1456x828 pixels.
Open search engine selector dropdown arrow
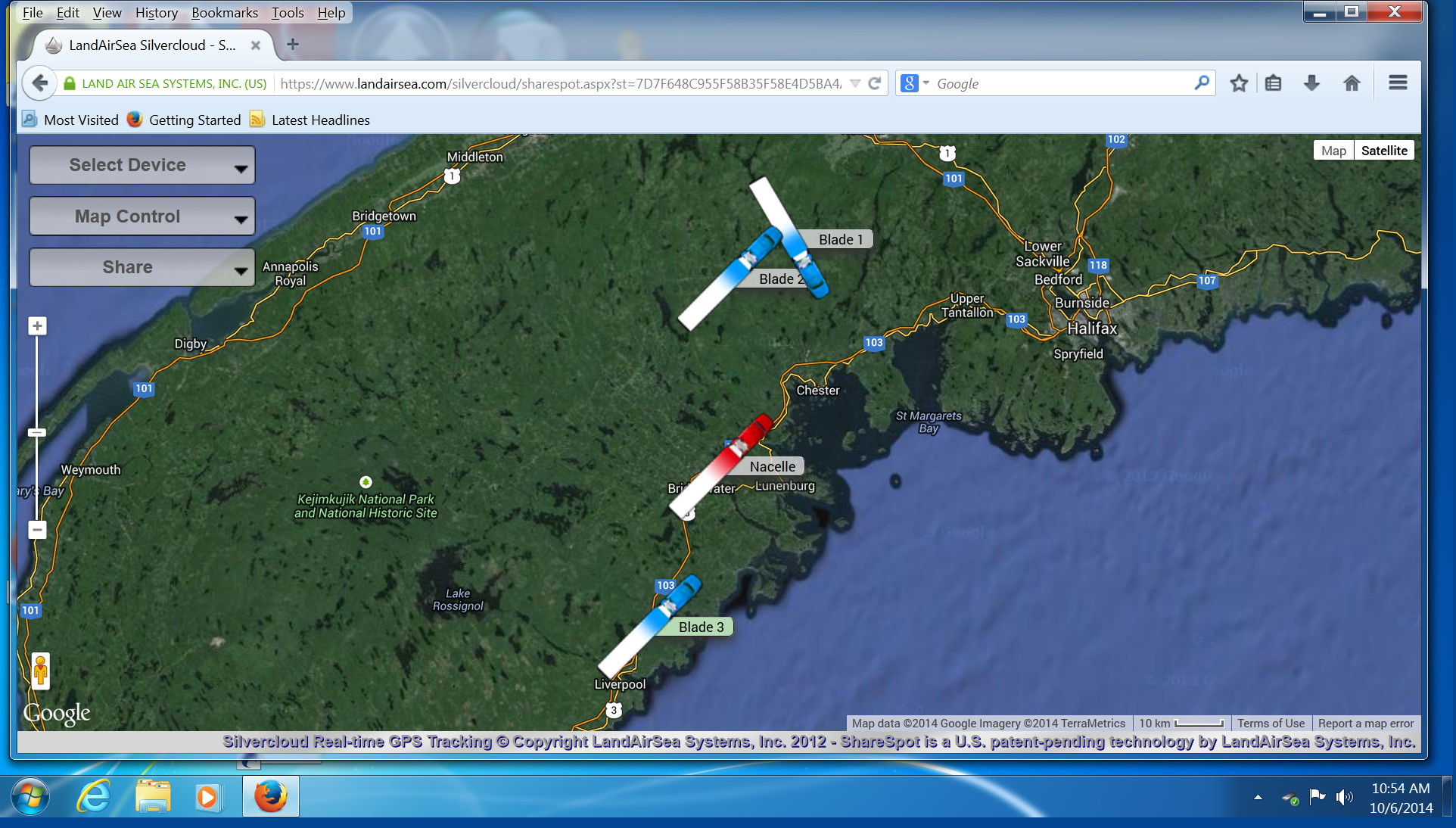[x=926, y=83]
